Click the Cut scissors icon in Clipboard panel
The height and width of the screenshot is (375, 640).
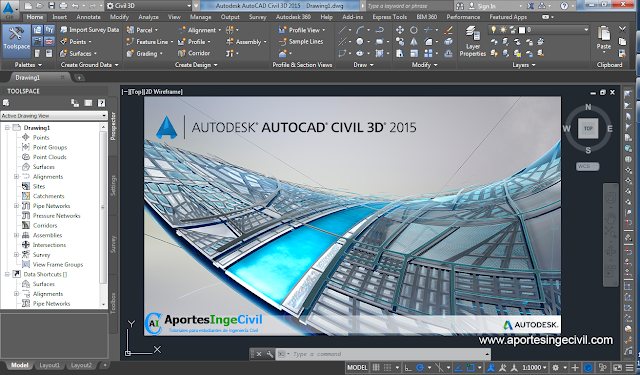(x=622, y=29)
